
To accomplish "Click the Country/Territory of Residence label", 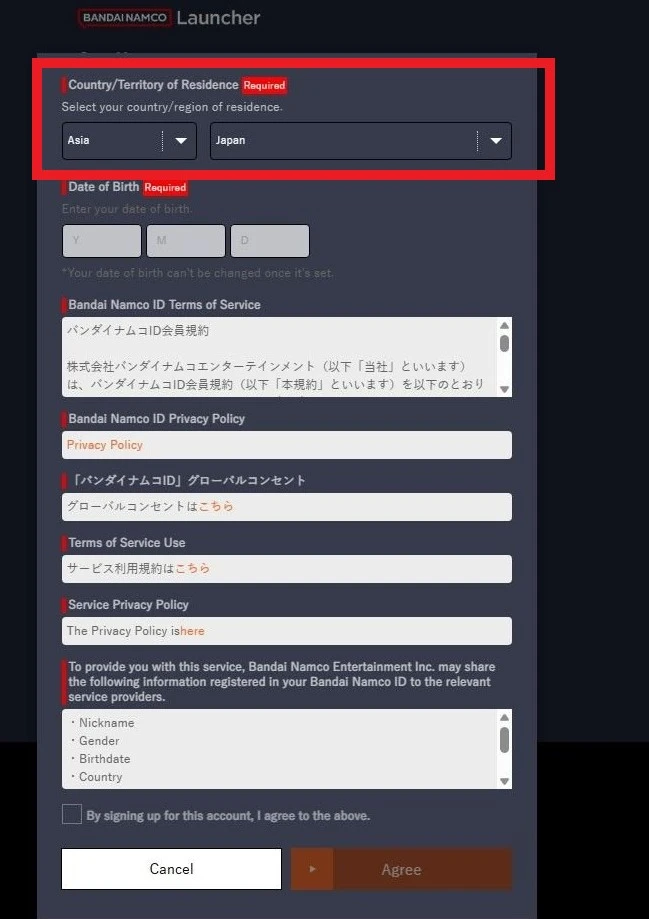I will click(x=153, y=85).
